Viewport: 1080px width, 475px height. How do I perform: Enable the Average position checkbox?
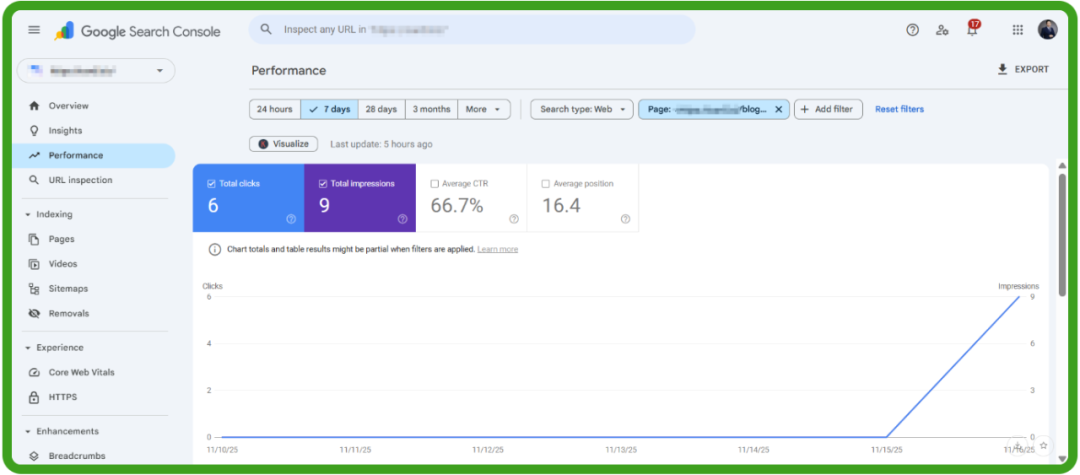[545, 184]
